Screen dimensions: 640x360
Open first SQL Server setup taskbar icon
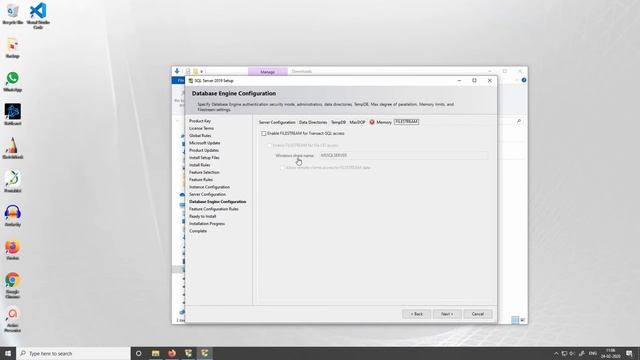tap(188, 353)
